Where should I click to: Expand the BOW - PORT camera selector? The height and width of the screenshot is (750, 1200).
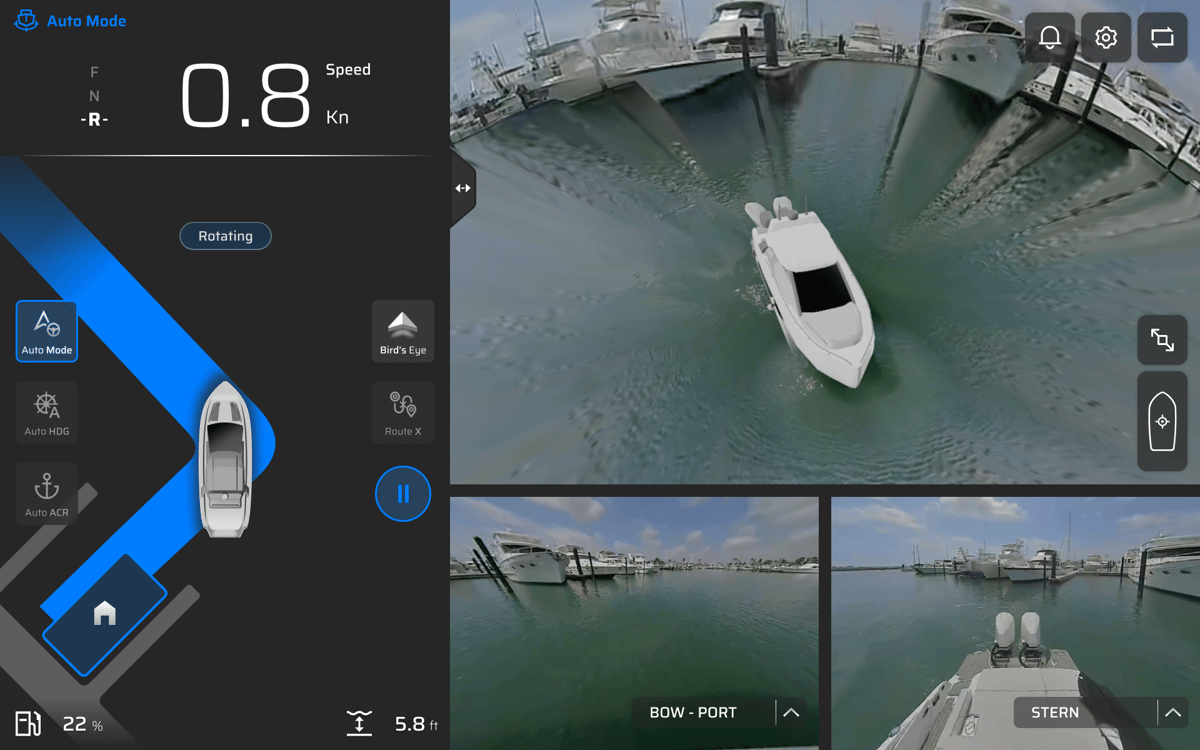791,713
